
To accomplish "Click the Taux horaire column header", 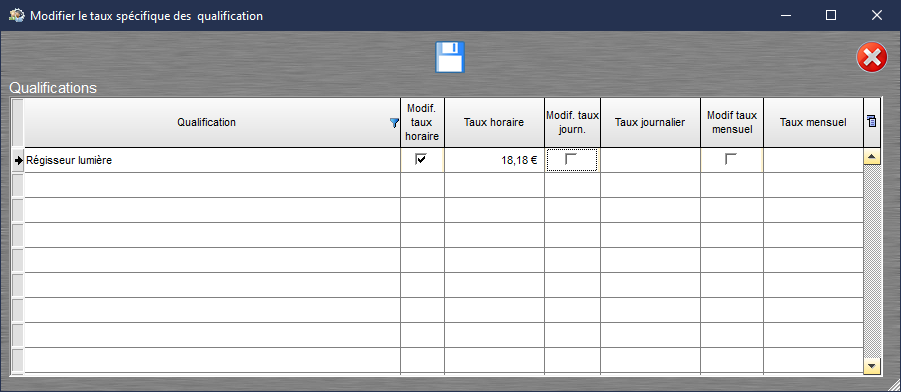I will coord(494,122).
